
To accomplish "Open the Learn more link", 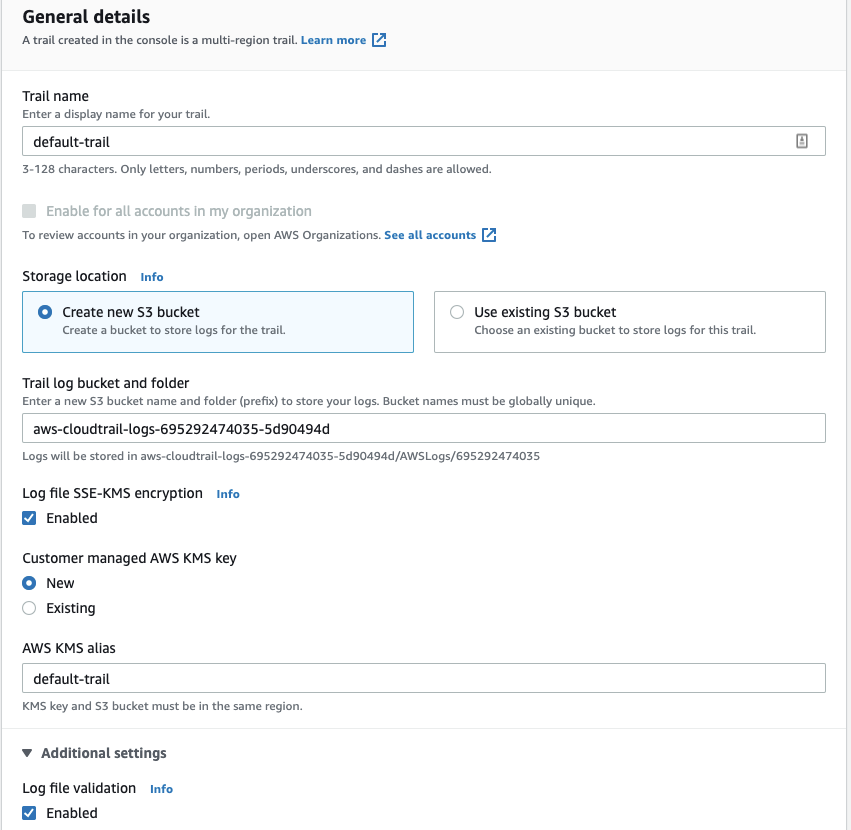I will click(333, 40).
